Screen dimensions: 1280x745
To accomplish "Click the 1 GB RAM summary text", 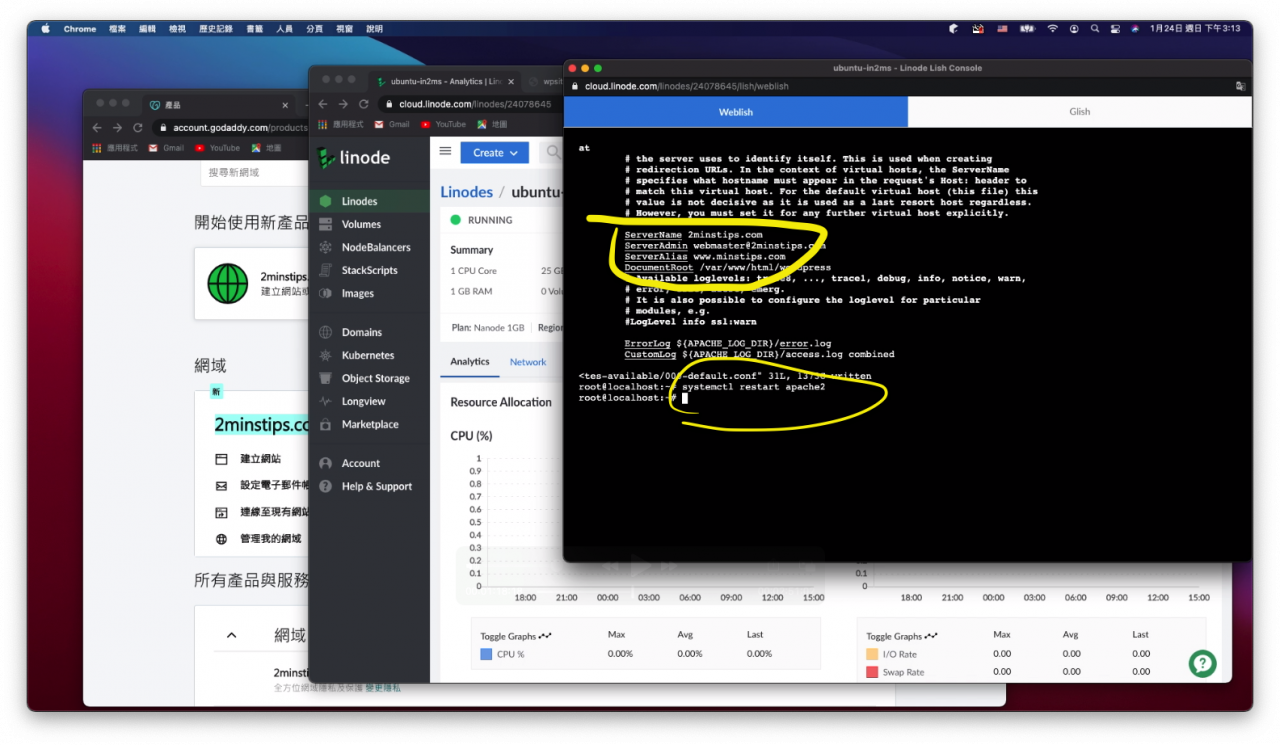I will (471, 291).
